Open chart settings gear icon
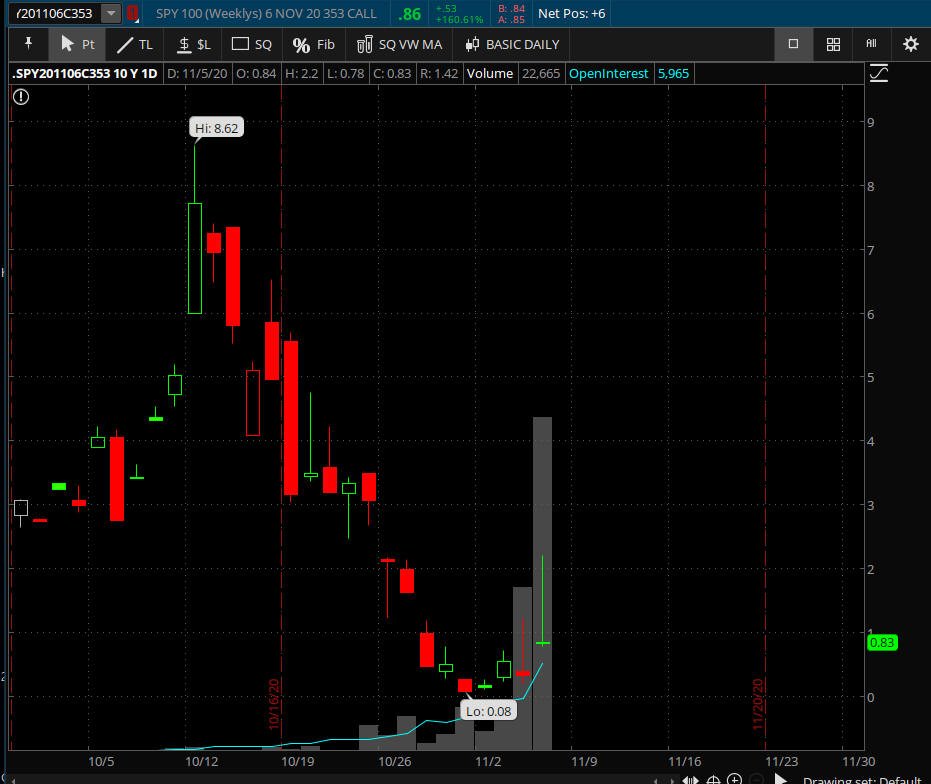Image resolution: width=931 pixels, height=784 pixels. pos(910,44)
